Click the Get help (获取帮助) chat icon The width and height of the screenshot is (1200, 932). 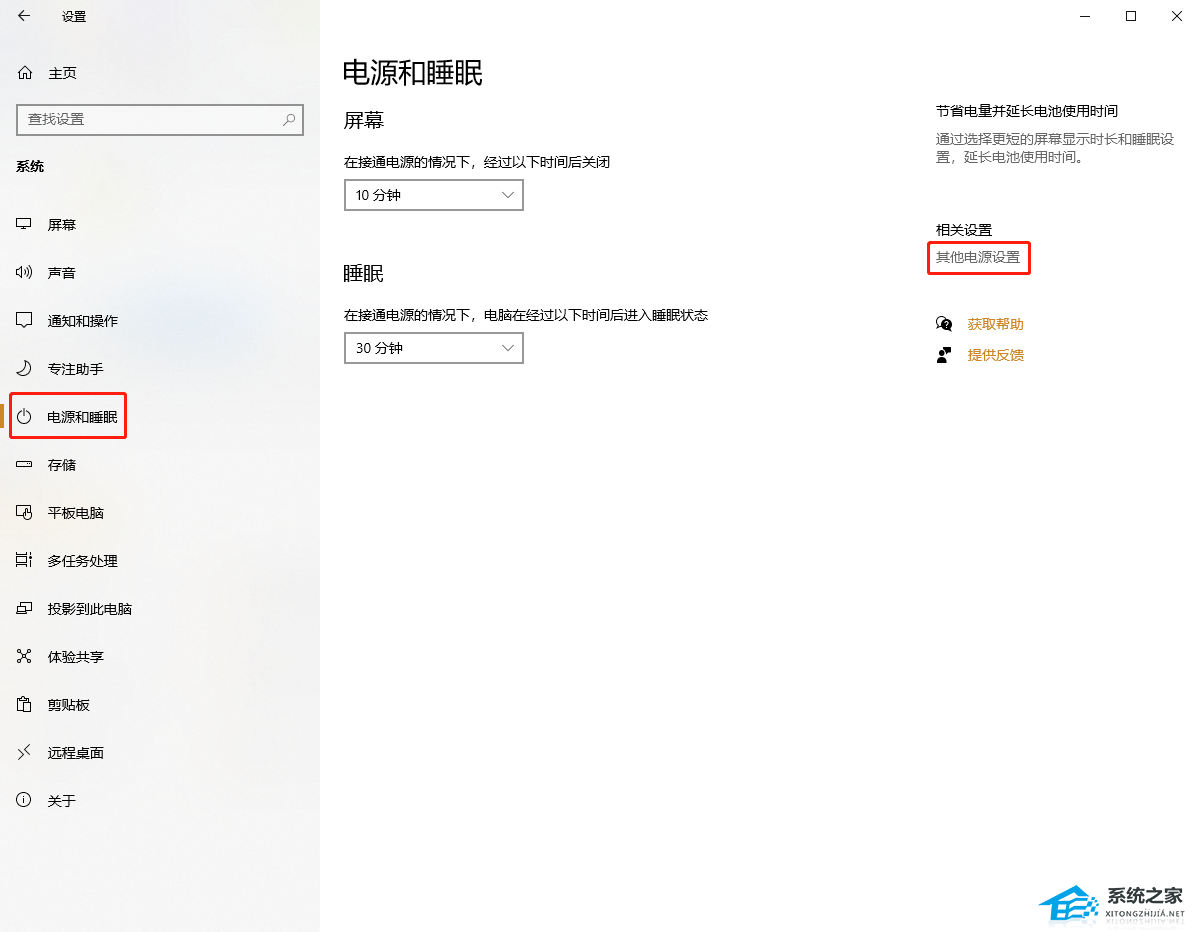coord(944,324)
